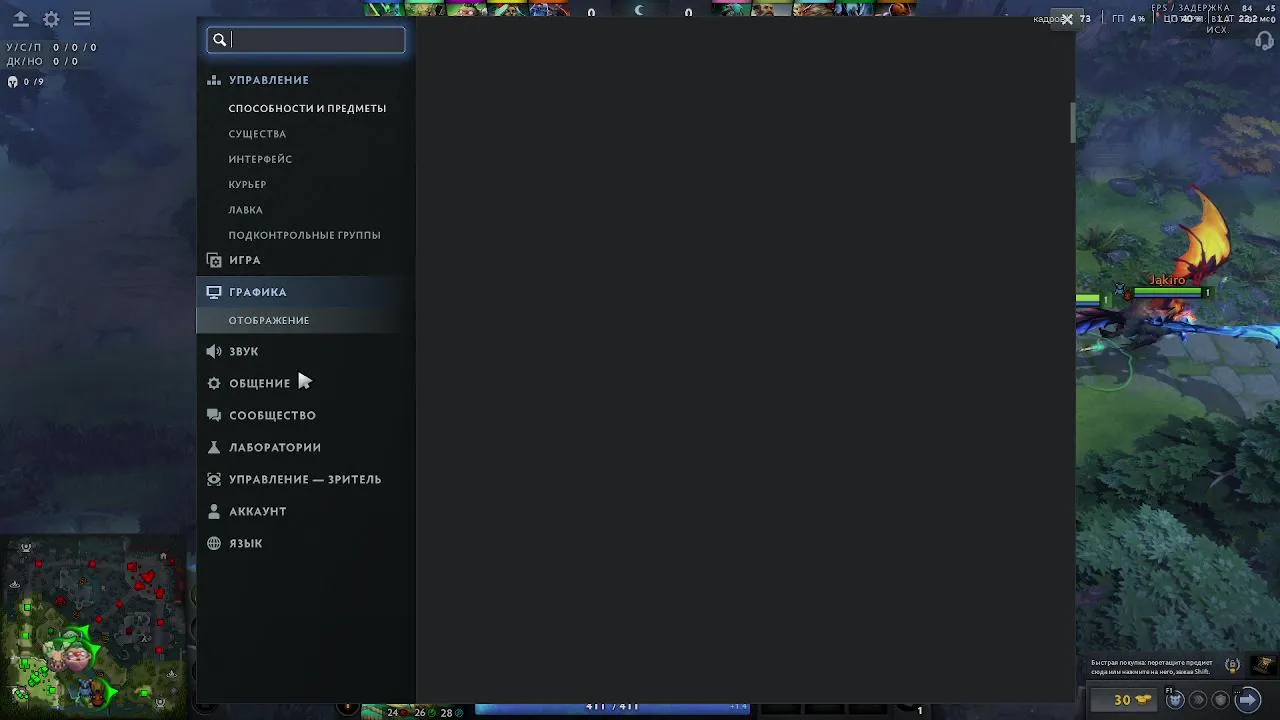Click the settings panel scrollbar thumb

[1072, 122]
